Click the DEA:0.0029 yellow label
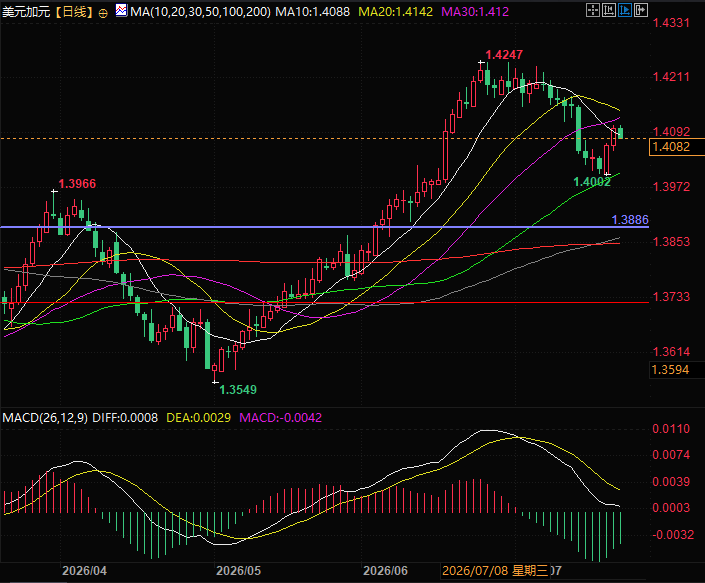The height and width of the screenshot is (583, 705). (x=198, y=418)
